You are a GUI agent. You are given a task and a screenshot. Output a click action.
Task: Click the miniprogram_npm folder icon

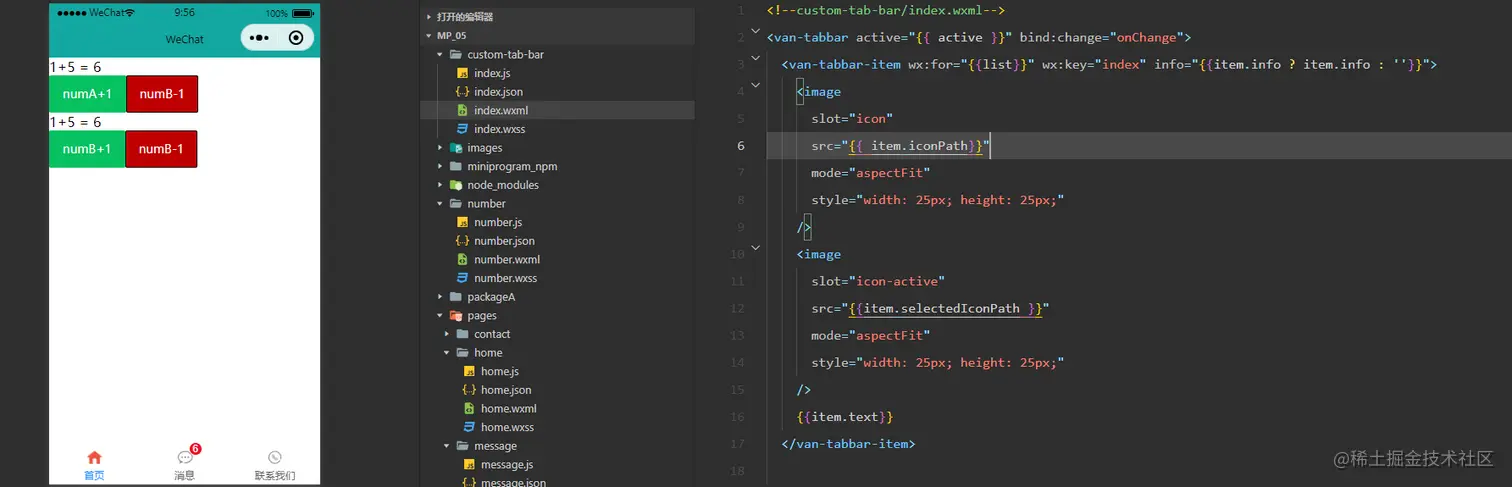pyautogui.click(x=456, y=166)
